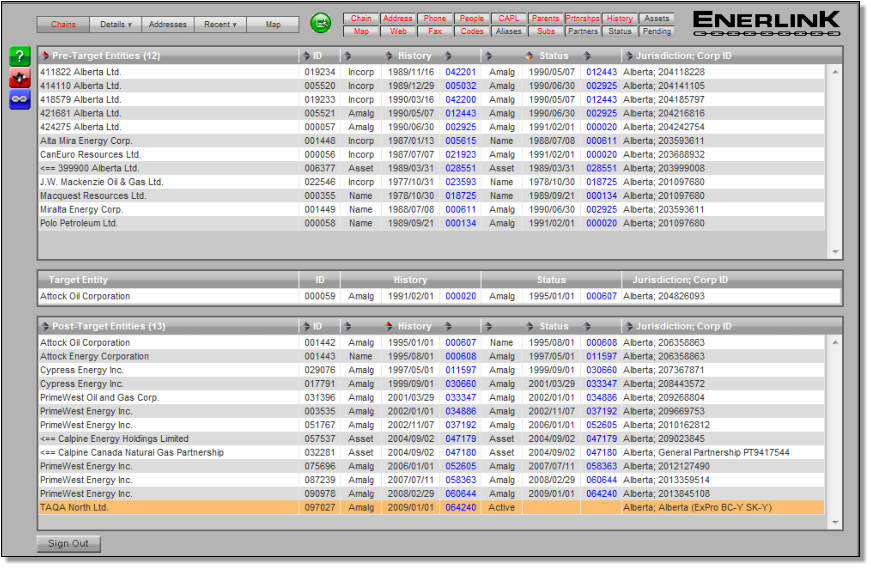Select PrimeWest Oil and Gas Corp. entity
The width and height of the screenshot is (871, 569).
coord(99,398)
